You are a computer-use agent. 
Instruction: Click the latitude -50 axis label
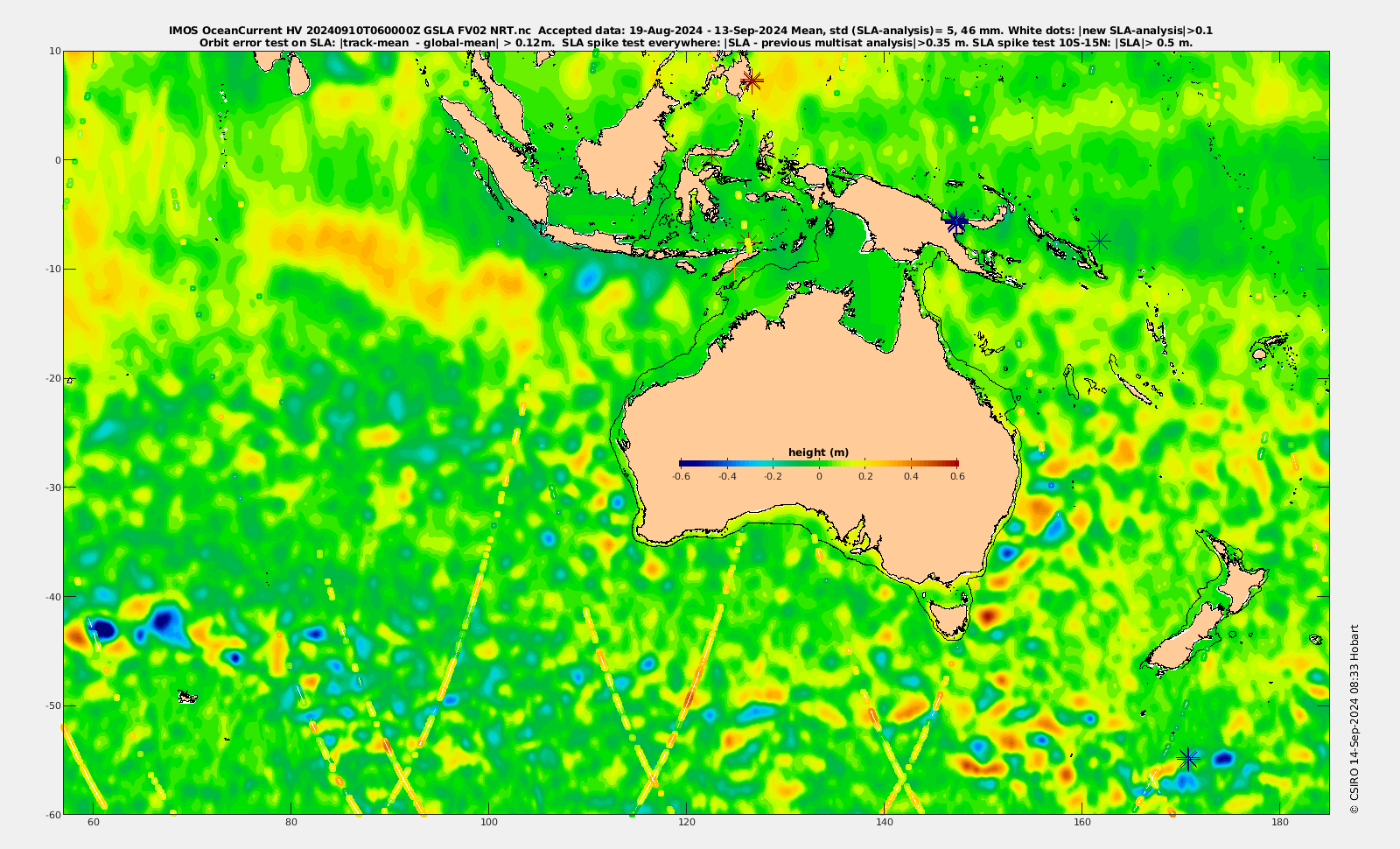click(53, 705)
